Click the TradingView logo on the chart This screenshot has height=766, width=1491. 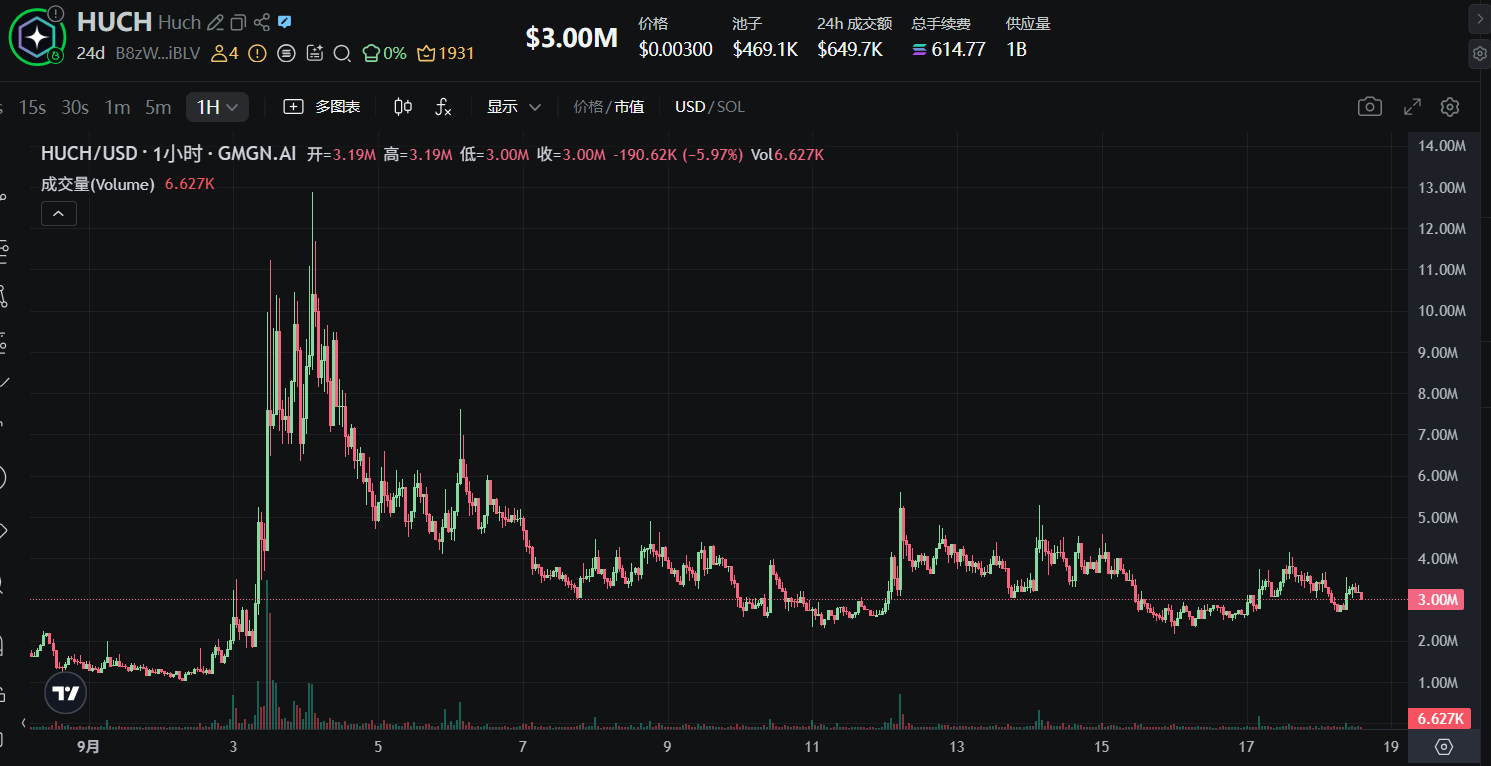pos(66,693)
